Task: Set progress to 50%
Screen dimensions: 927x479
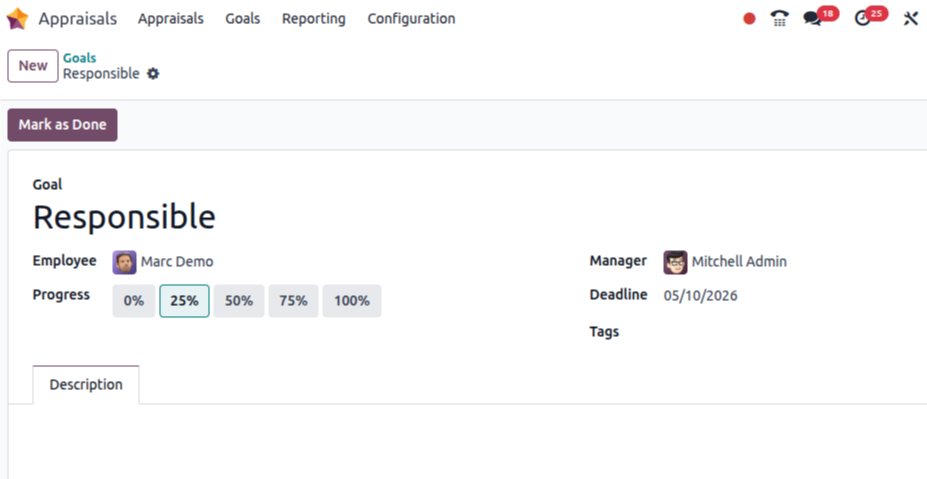Action: pos(239,301)
